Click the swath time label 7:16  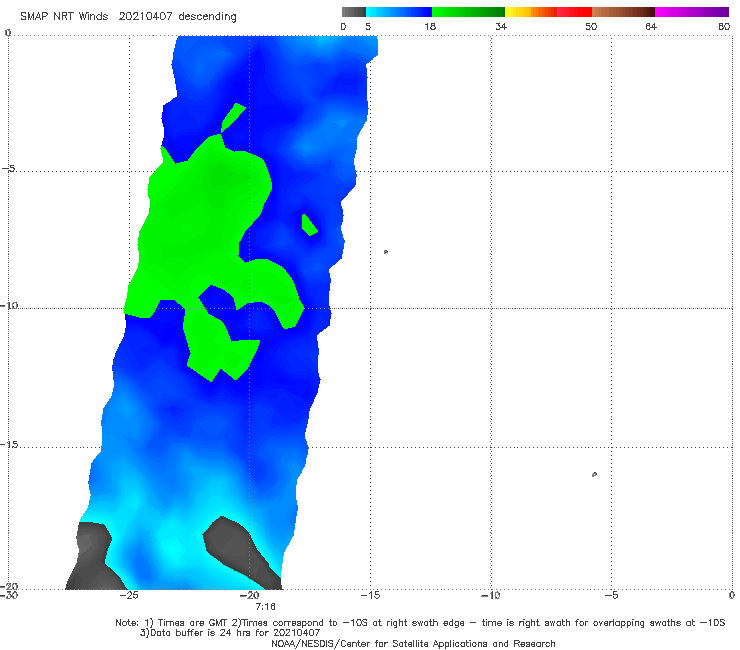265,607
